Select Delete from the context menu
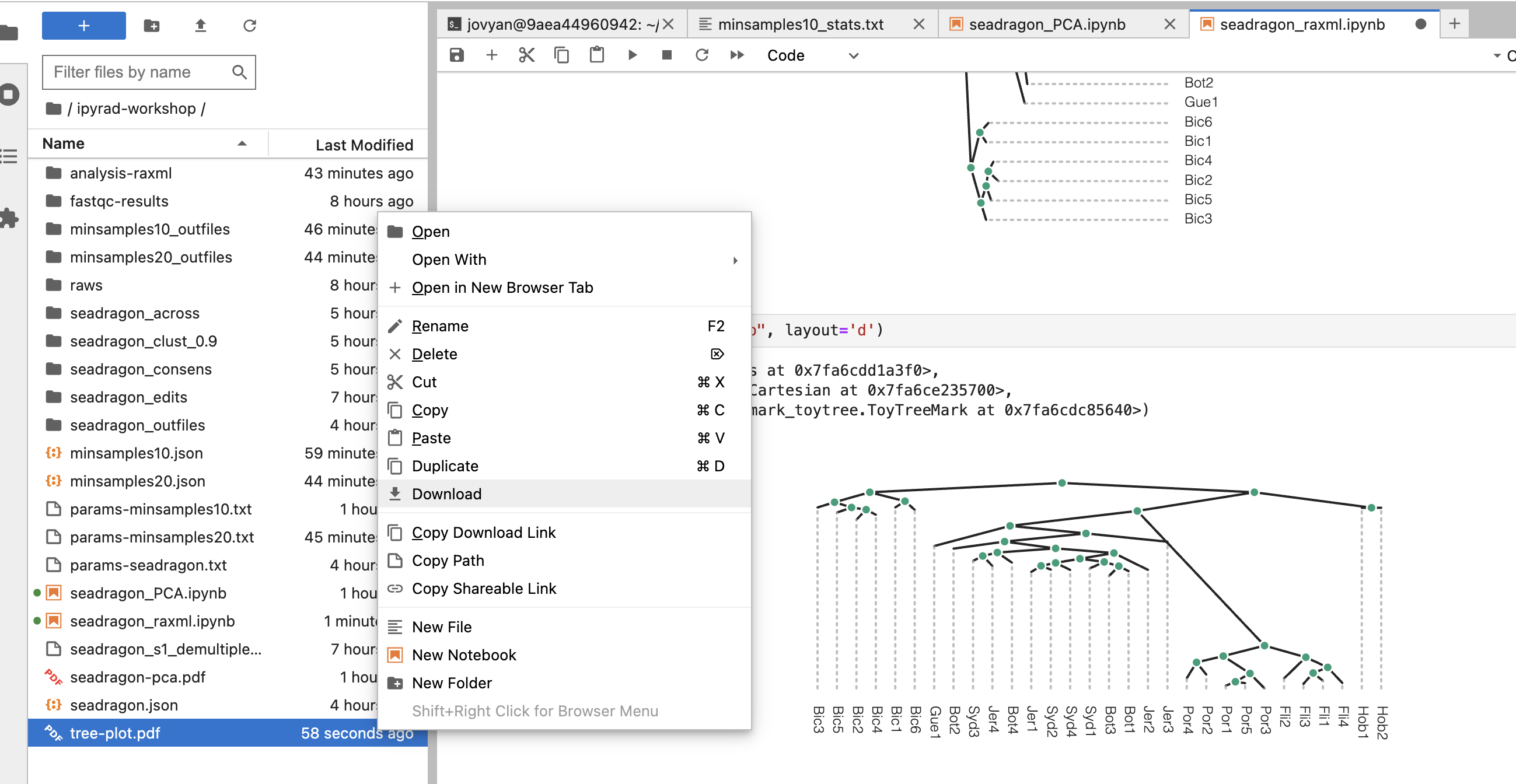 [564, 354]
